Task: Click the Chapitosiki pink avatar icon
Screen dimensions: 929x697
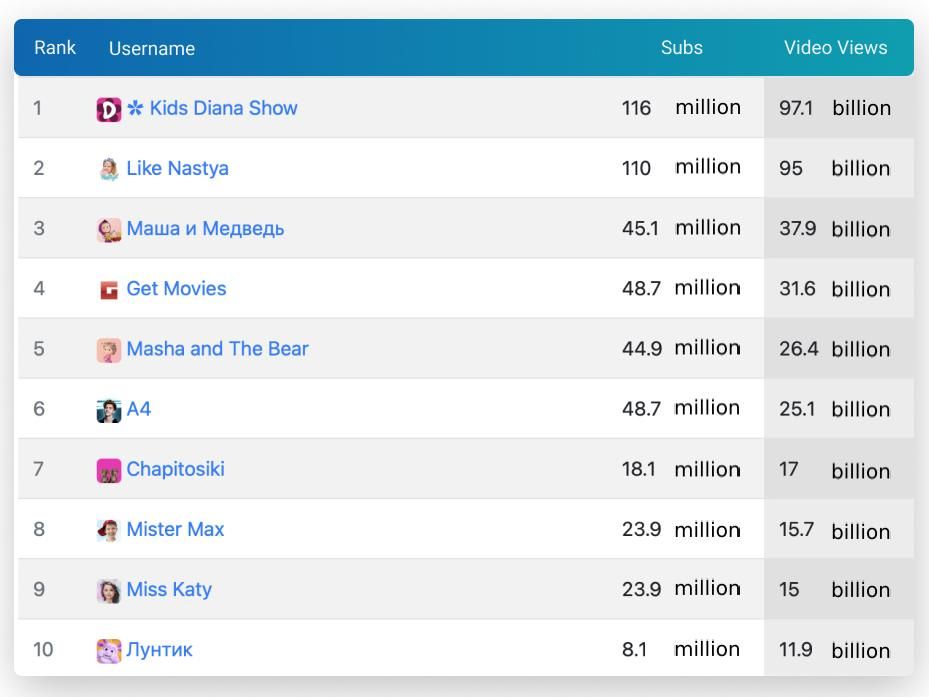Action: (109, 470)
